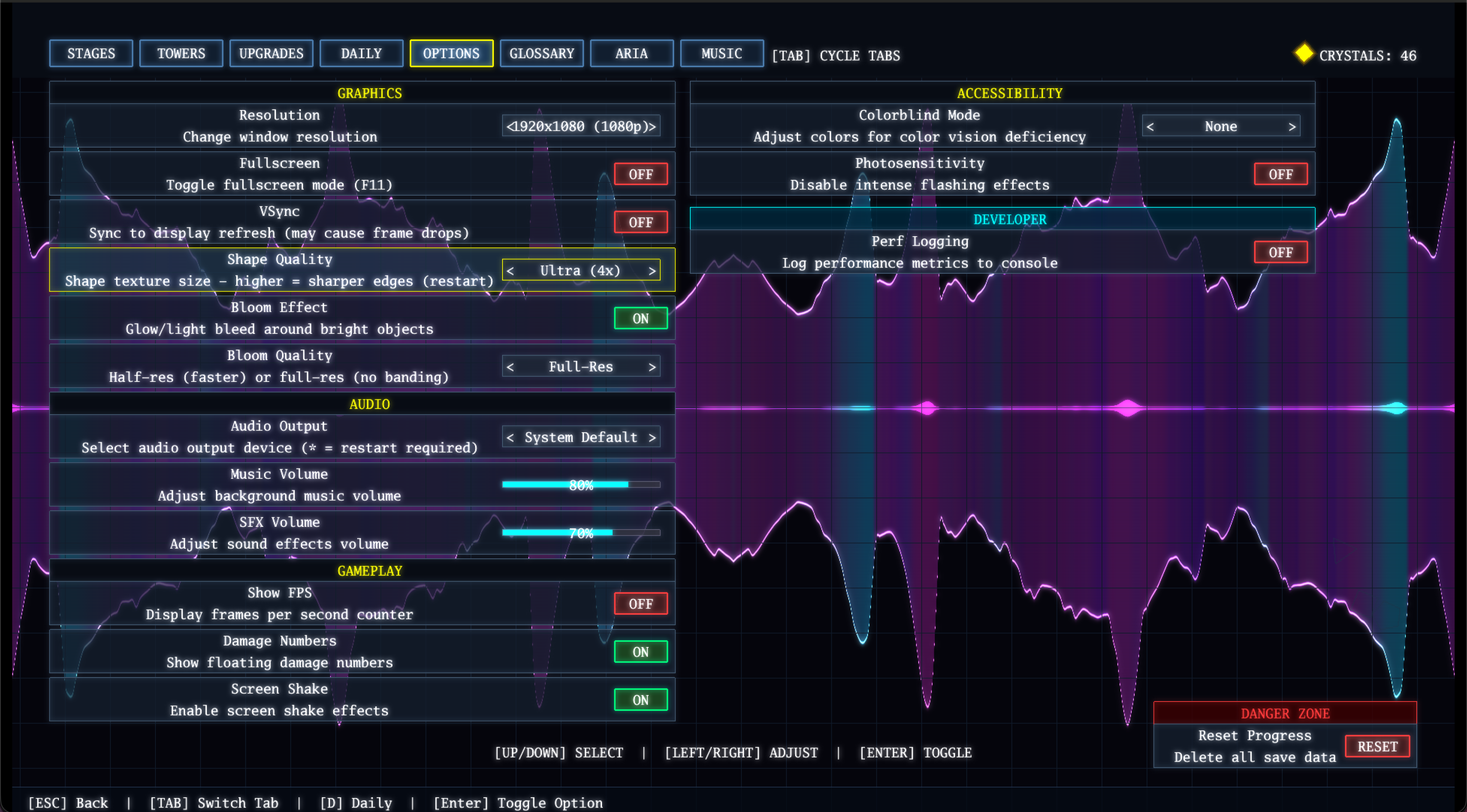Enable the Photosensitivity toggle
Viewport: 1467px width, 812px height.
1280,174
